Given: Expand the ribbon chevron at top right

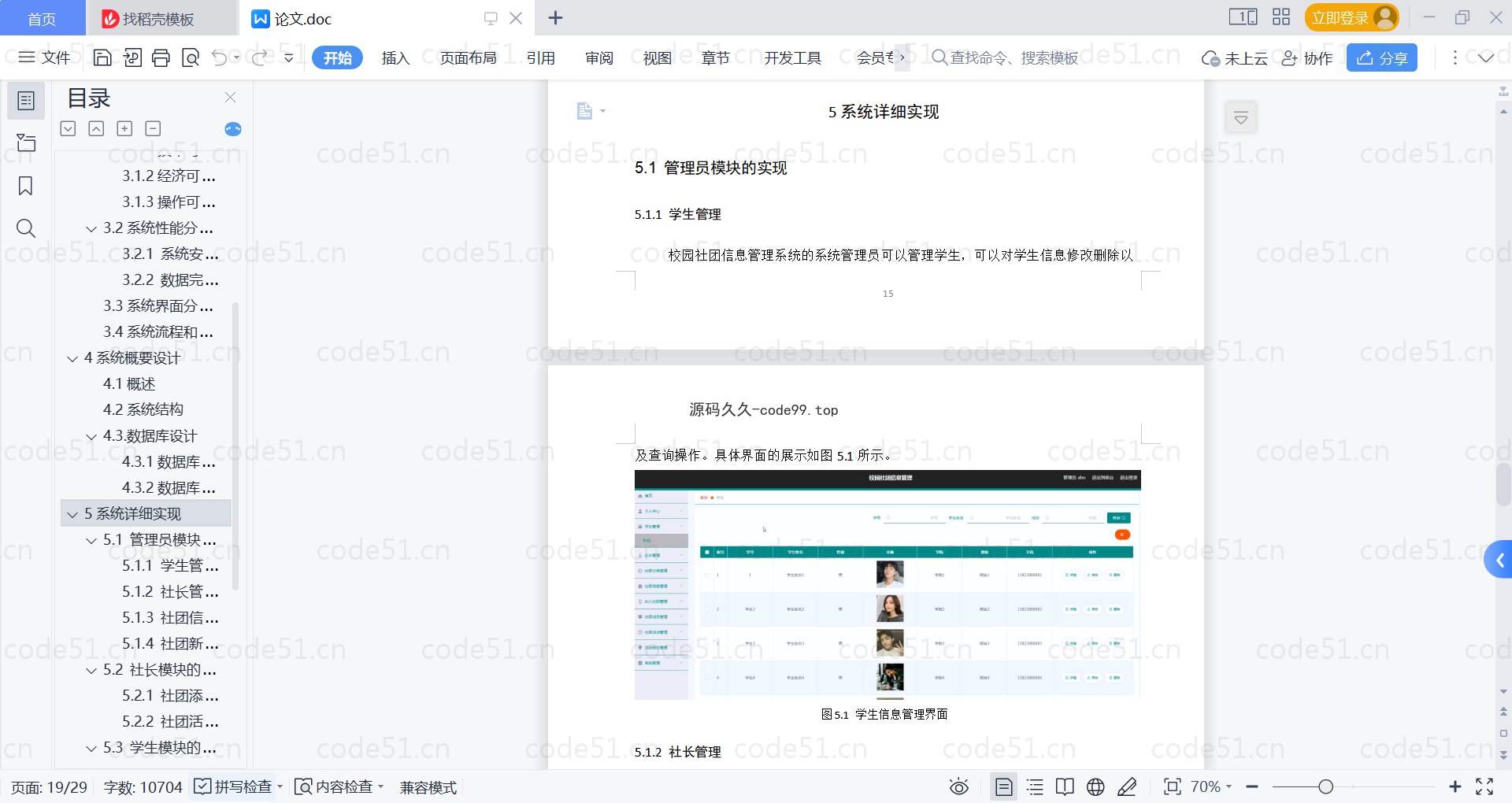Looking at the screenshot, I should point(1485,57).
